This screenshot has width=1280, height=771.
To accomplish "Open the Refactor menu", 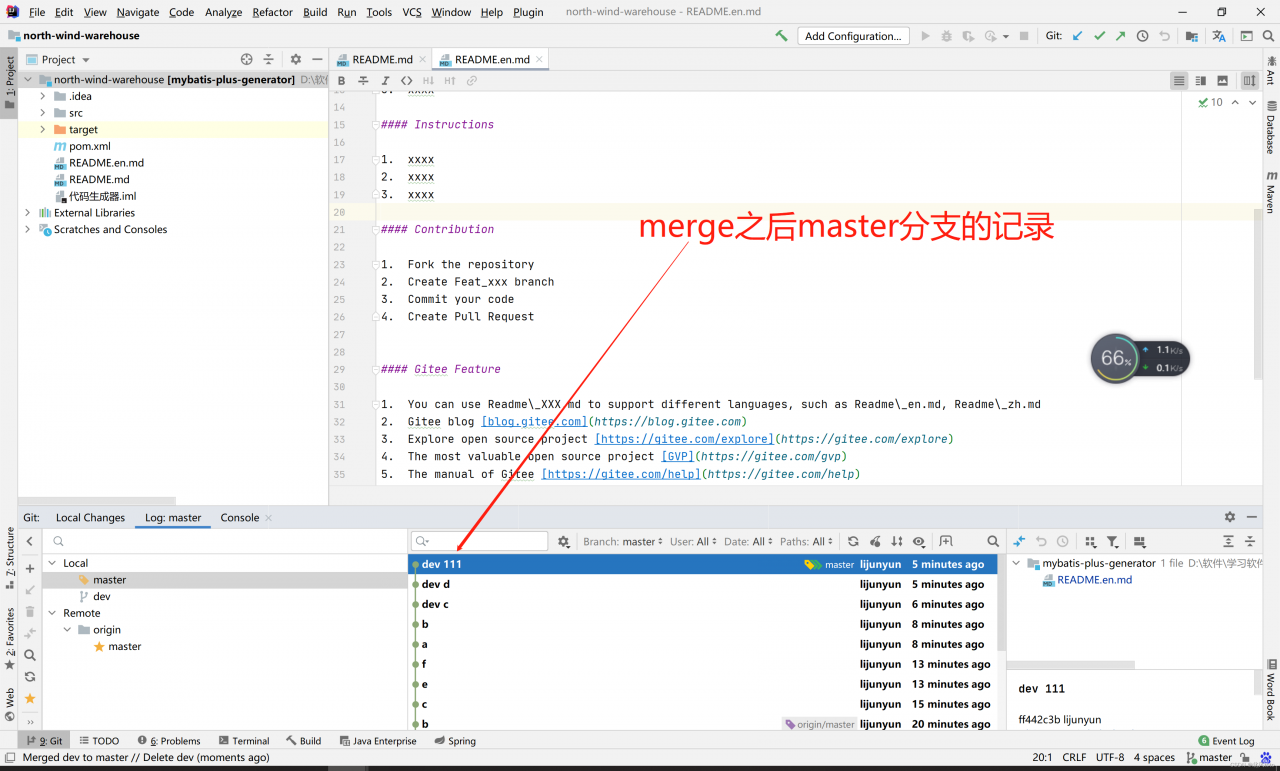I will click(272, 12).
